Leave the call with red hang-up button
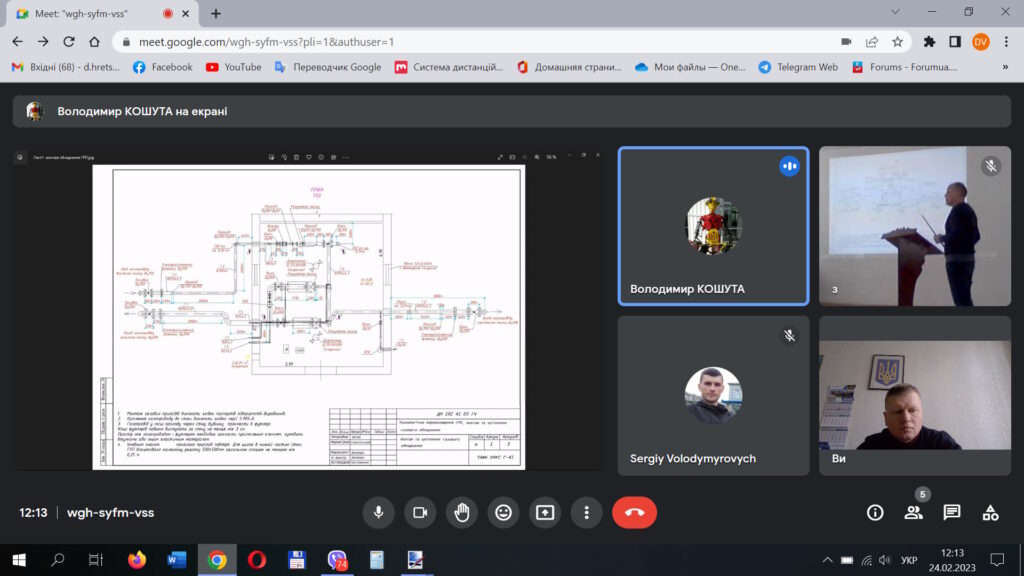This screenshot has width=1024, height=576. [x=634, y=513]
